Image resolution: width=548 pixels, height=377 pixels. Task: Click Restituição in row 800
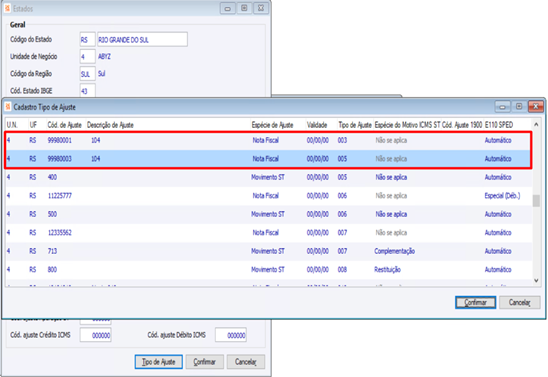point(388,270)
